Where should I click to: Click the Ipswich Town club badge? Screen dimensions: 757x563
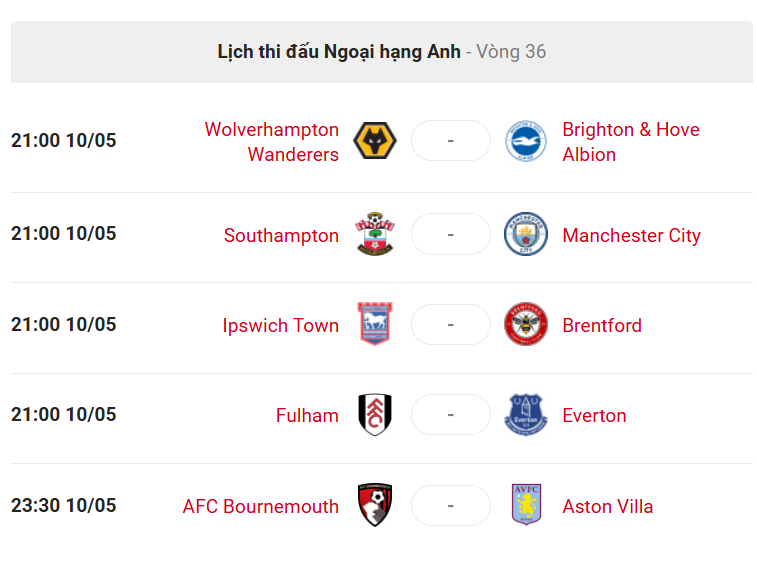375,324
